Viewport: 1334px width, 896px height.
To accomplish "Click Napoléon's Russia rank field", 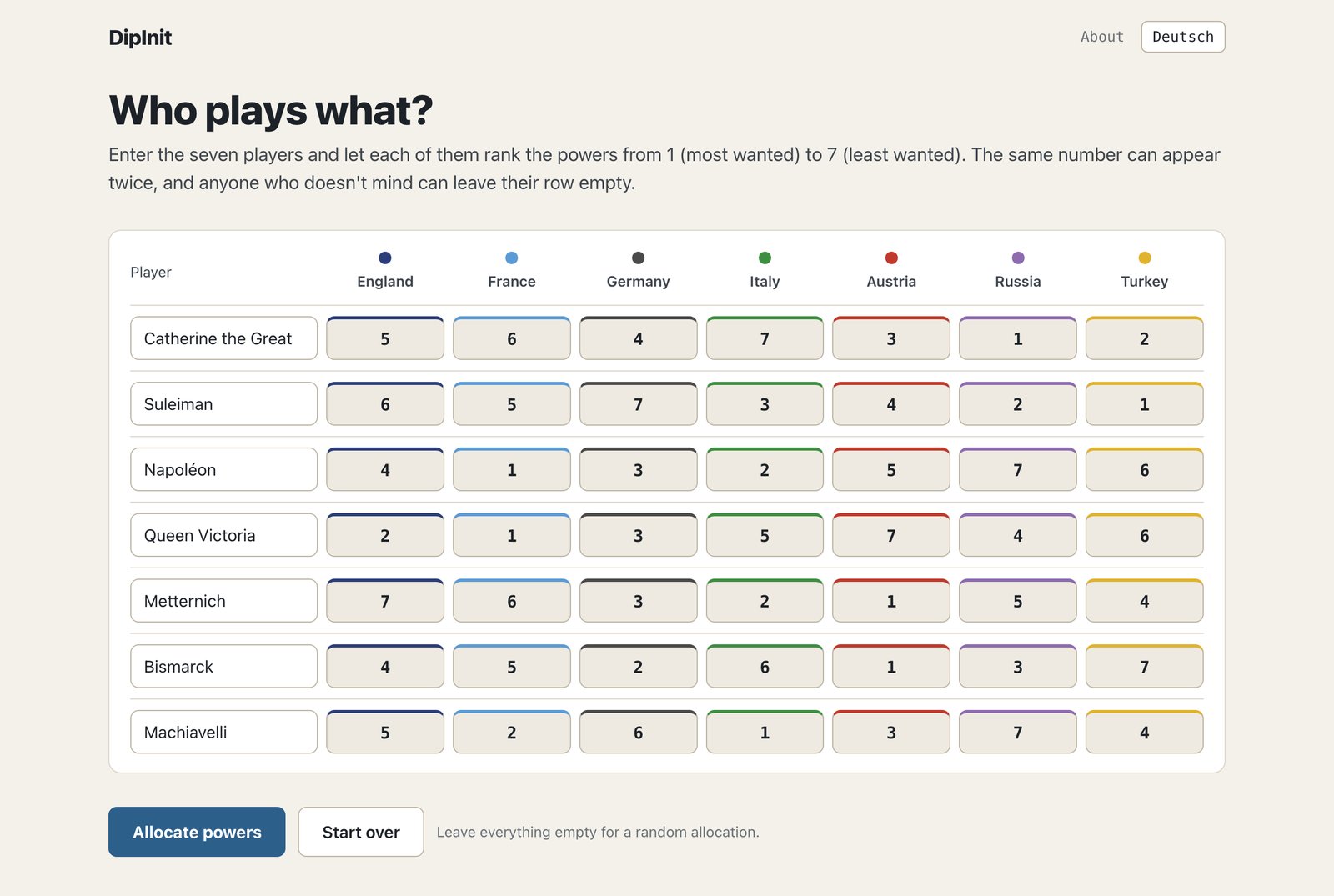I will tap(1018, 470).
